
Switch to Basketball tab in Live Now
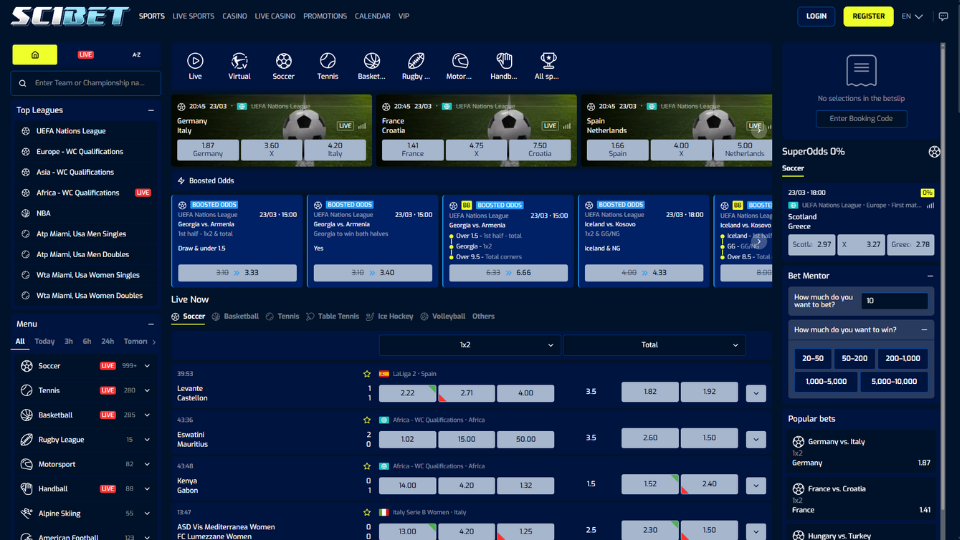(x=236, y=317)
